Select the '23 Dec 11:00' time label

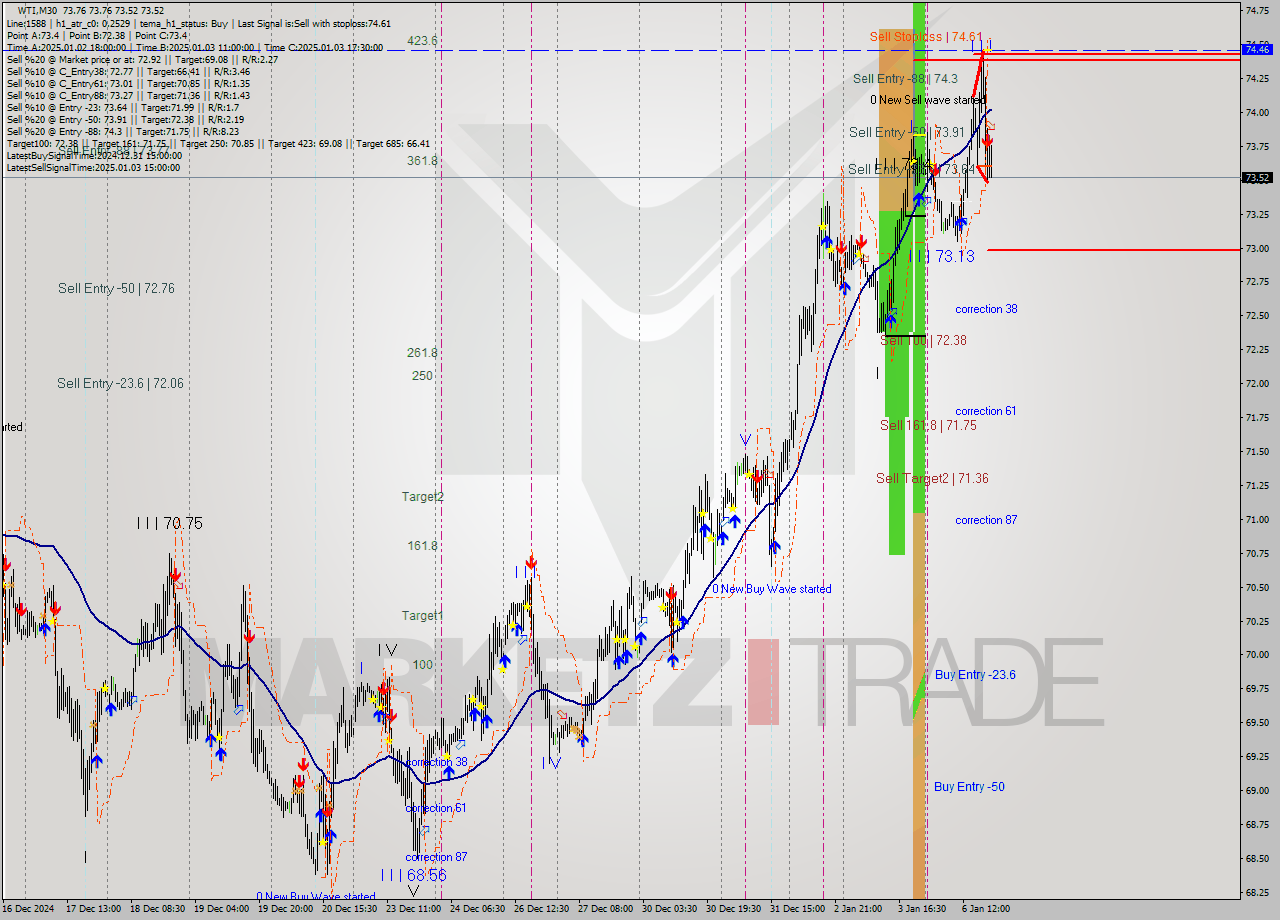(x=415, y=909)
